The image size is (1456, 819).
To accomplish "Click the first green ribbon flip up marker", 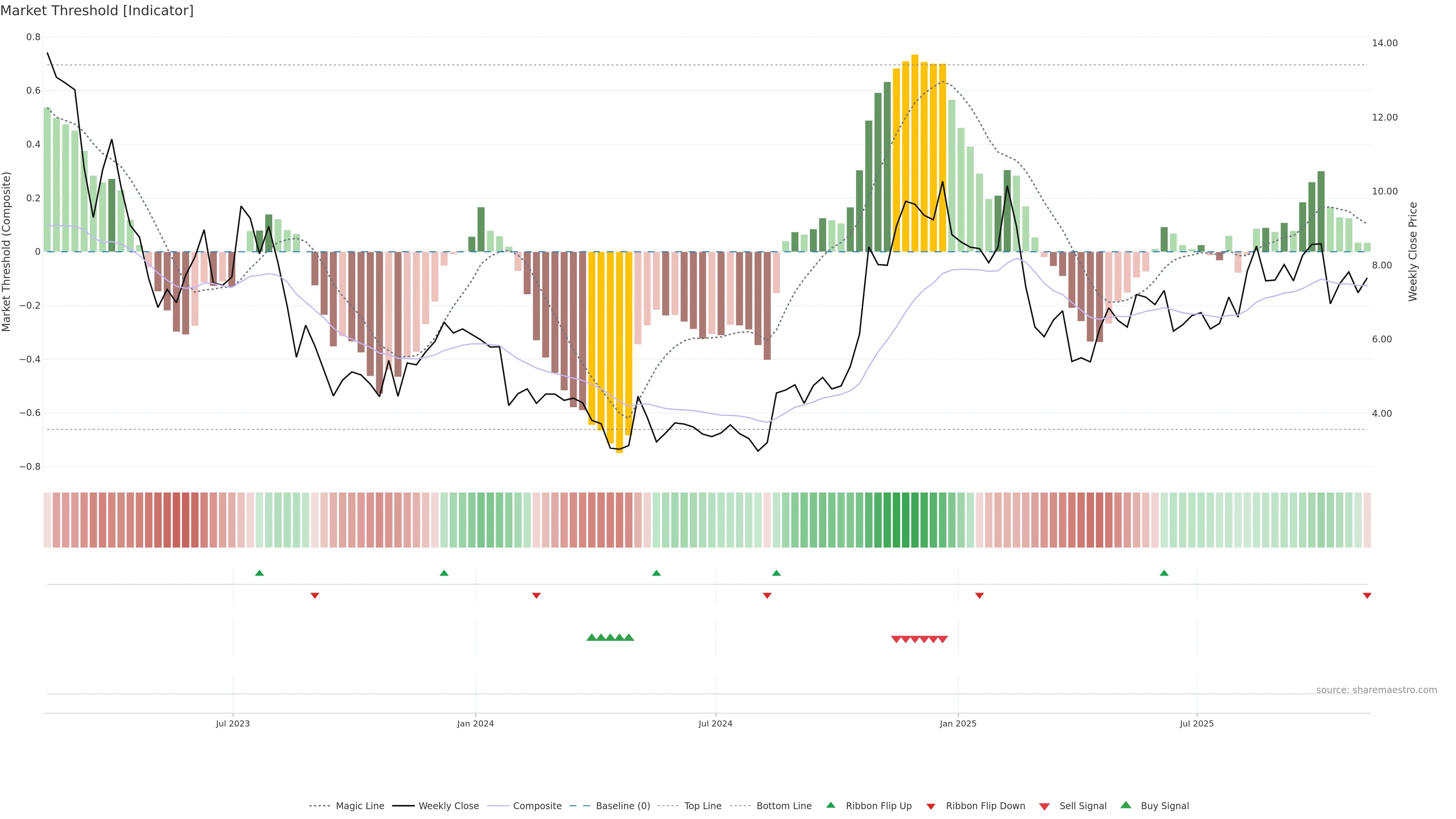I will coord(259,573).
